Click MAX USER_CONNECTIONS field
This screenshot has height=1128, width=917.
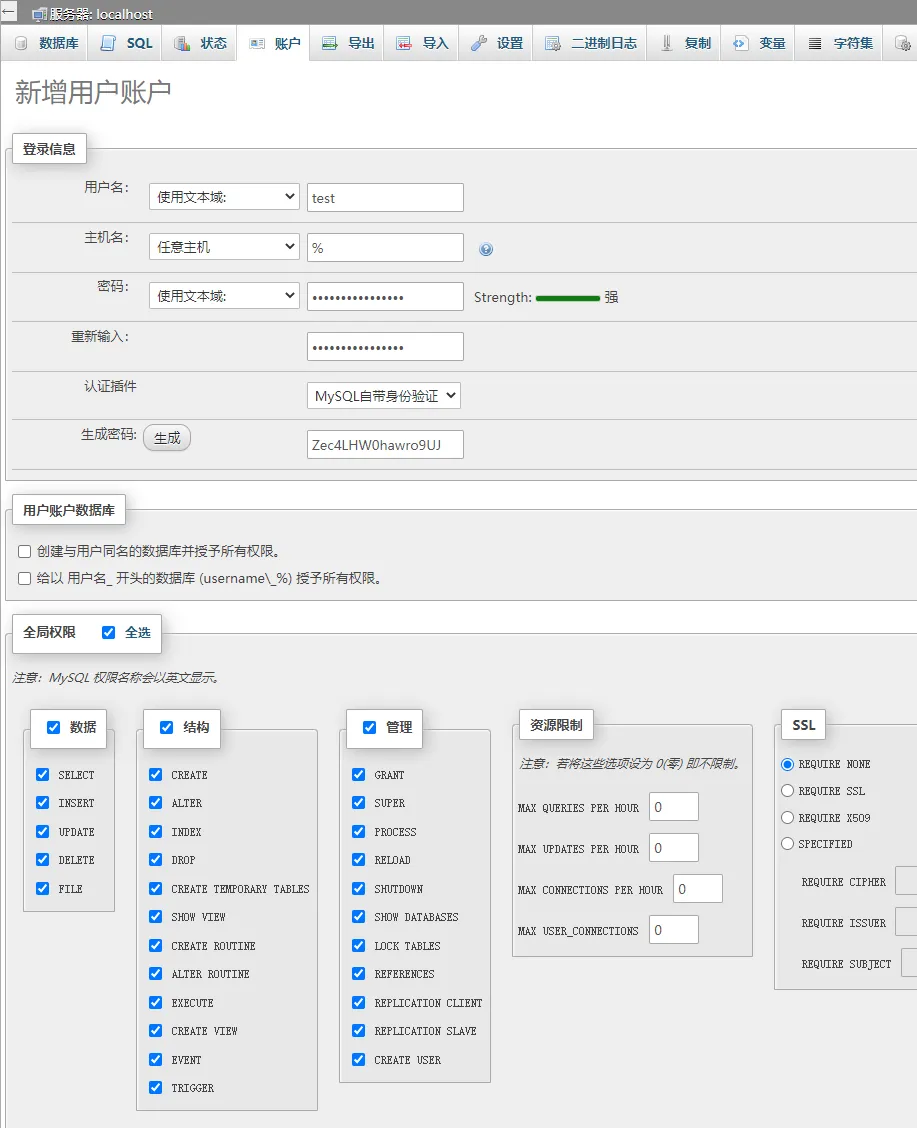coord(674,929)
